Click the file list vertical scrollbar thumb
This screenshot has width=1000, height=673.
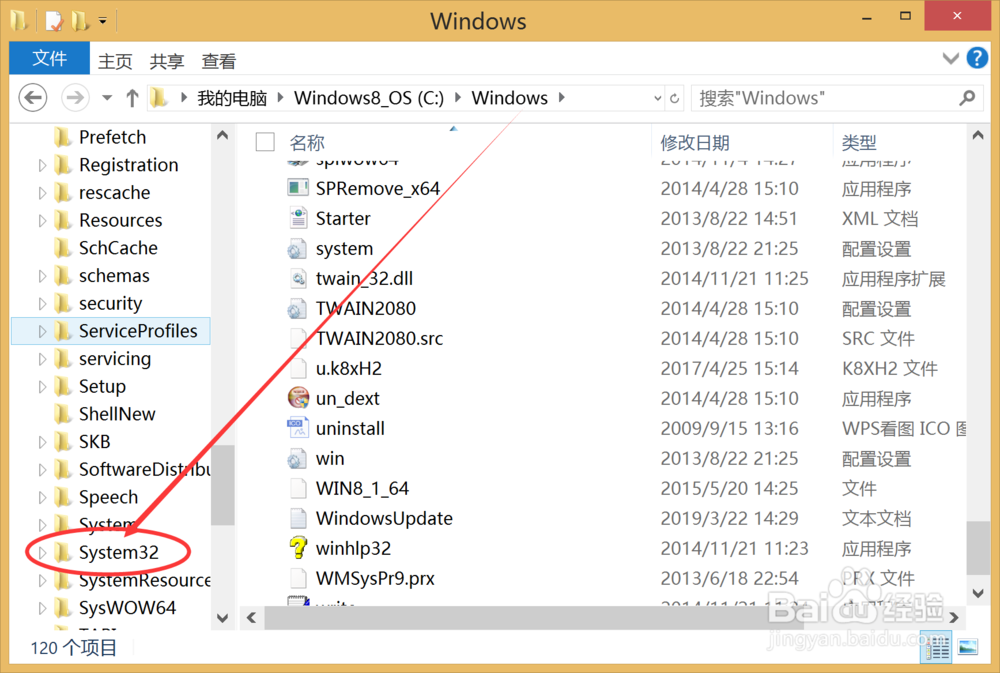point(978,548)
